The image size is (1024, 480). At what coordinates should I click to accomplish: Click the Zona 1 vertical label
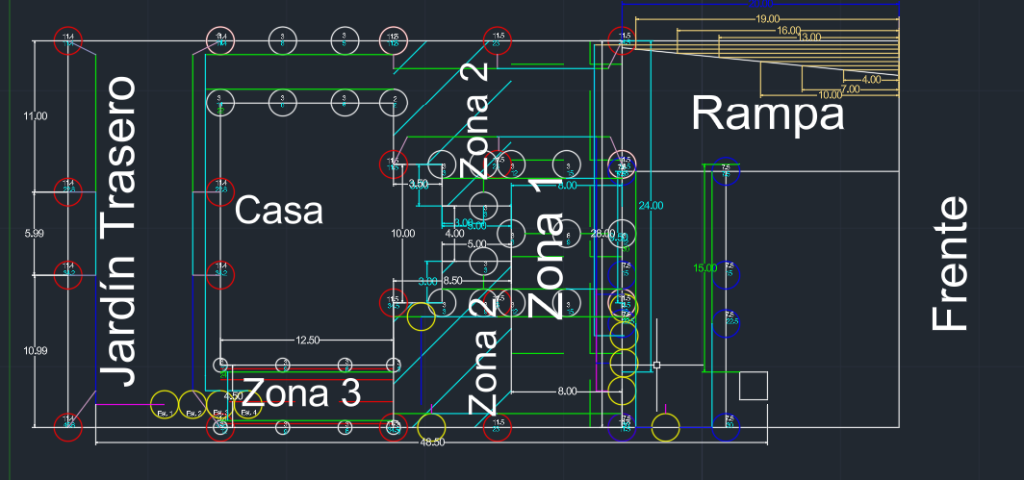545,250
